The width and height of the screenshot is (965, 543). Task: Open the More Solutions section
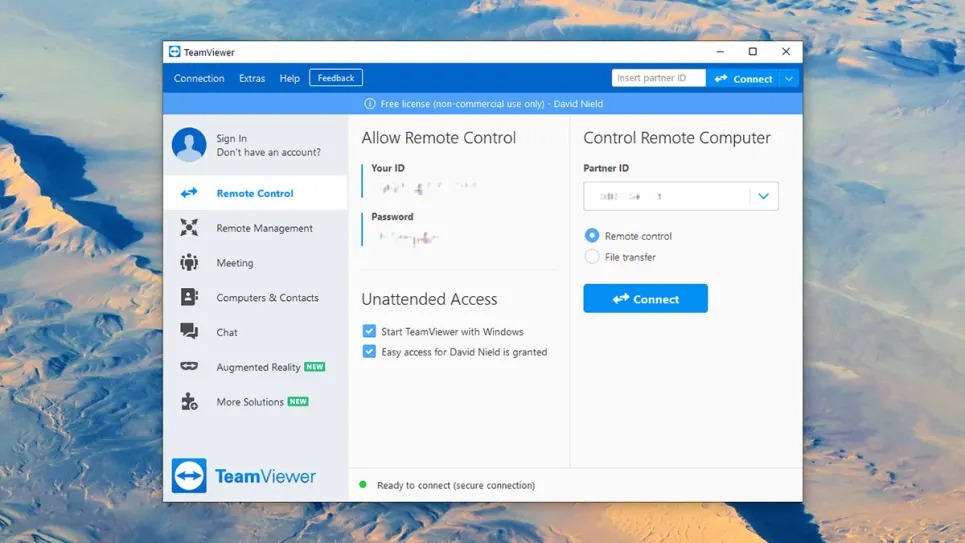tap(255, 401)
